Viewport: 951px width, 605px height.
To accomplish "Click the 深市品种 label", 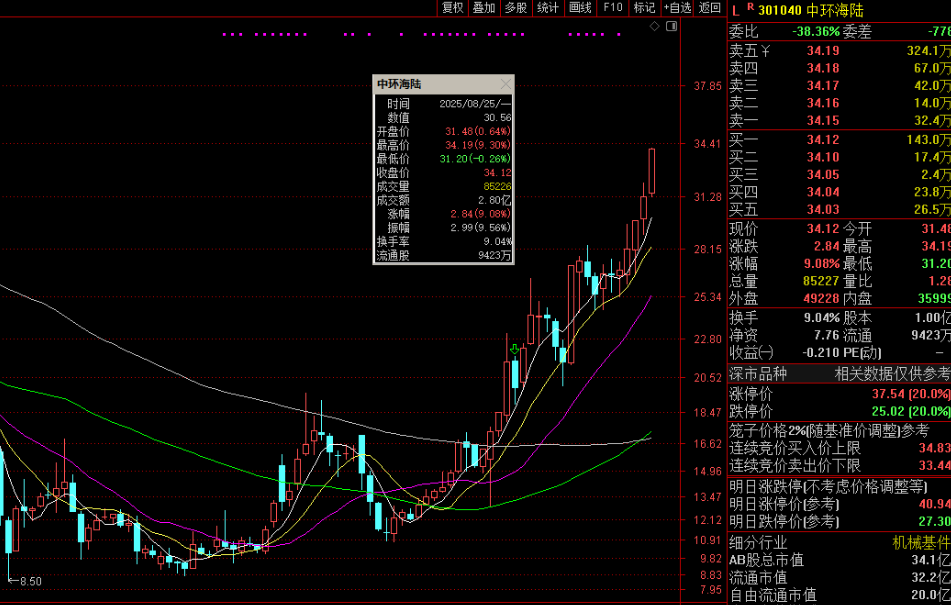I will 758,374.
